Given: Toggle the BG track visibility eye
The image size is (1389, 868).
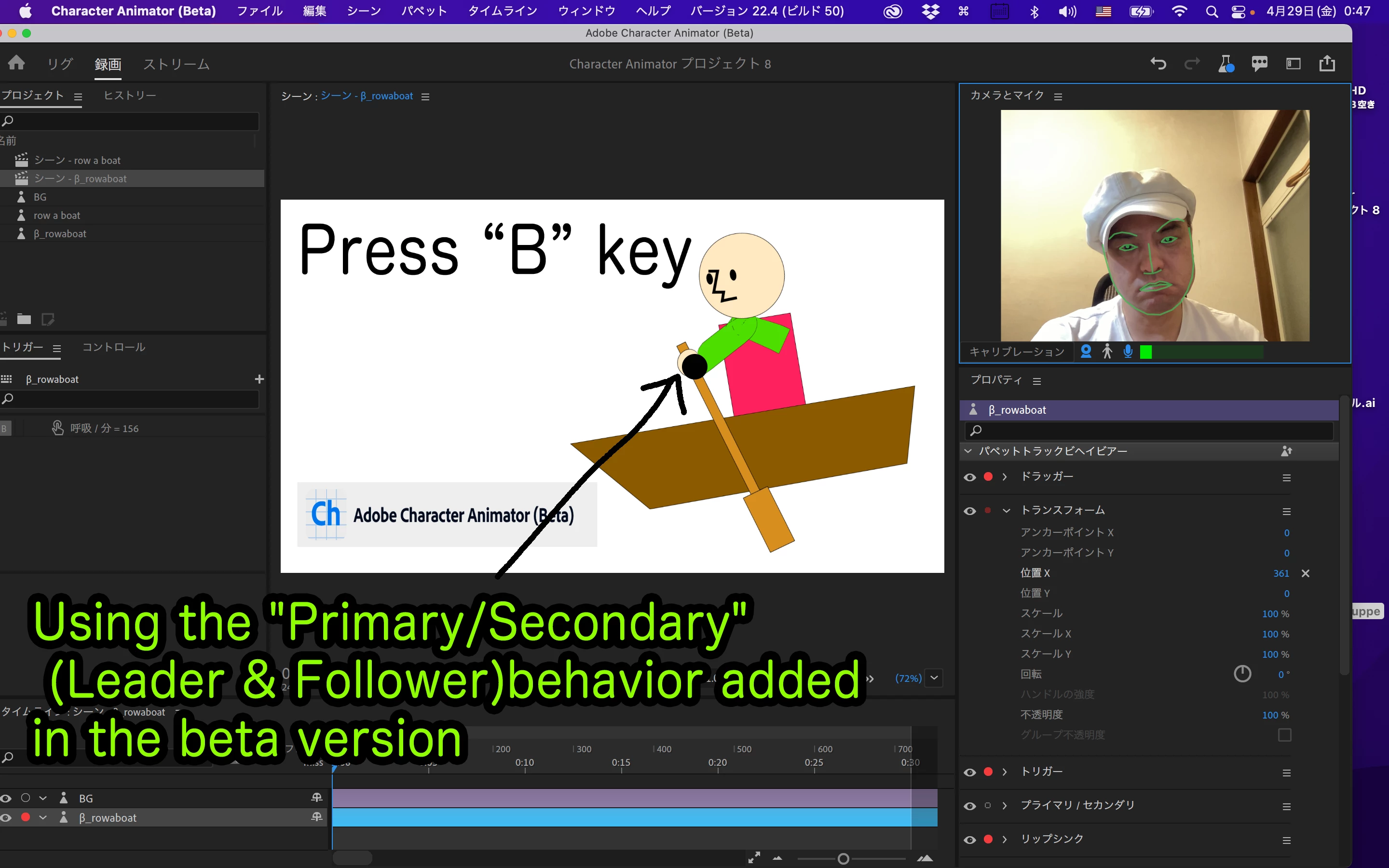Looking at the screenshot, I should pos(6,798).
